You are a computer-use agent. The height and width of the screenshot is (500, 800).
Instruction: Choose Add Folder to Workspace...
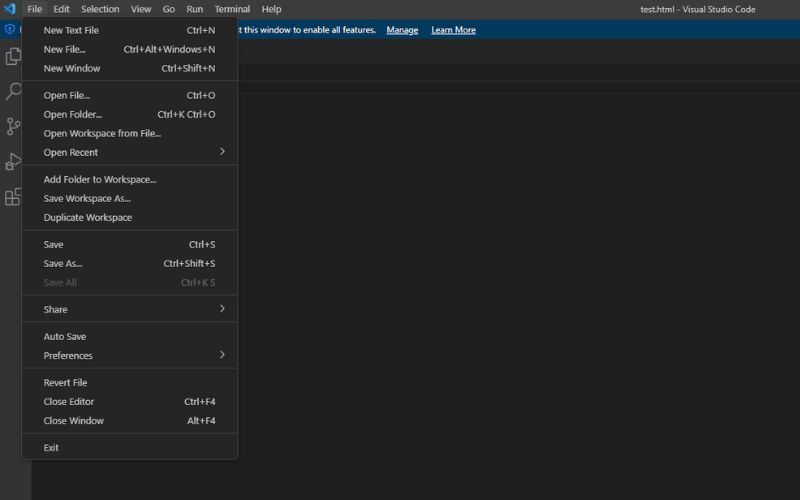click(100, 180)
